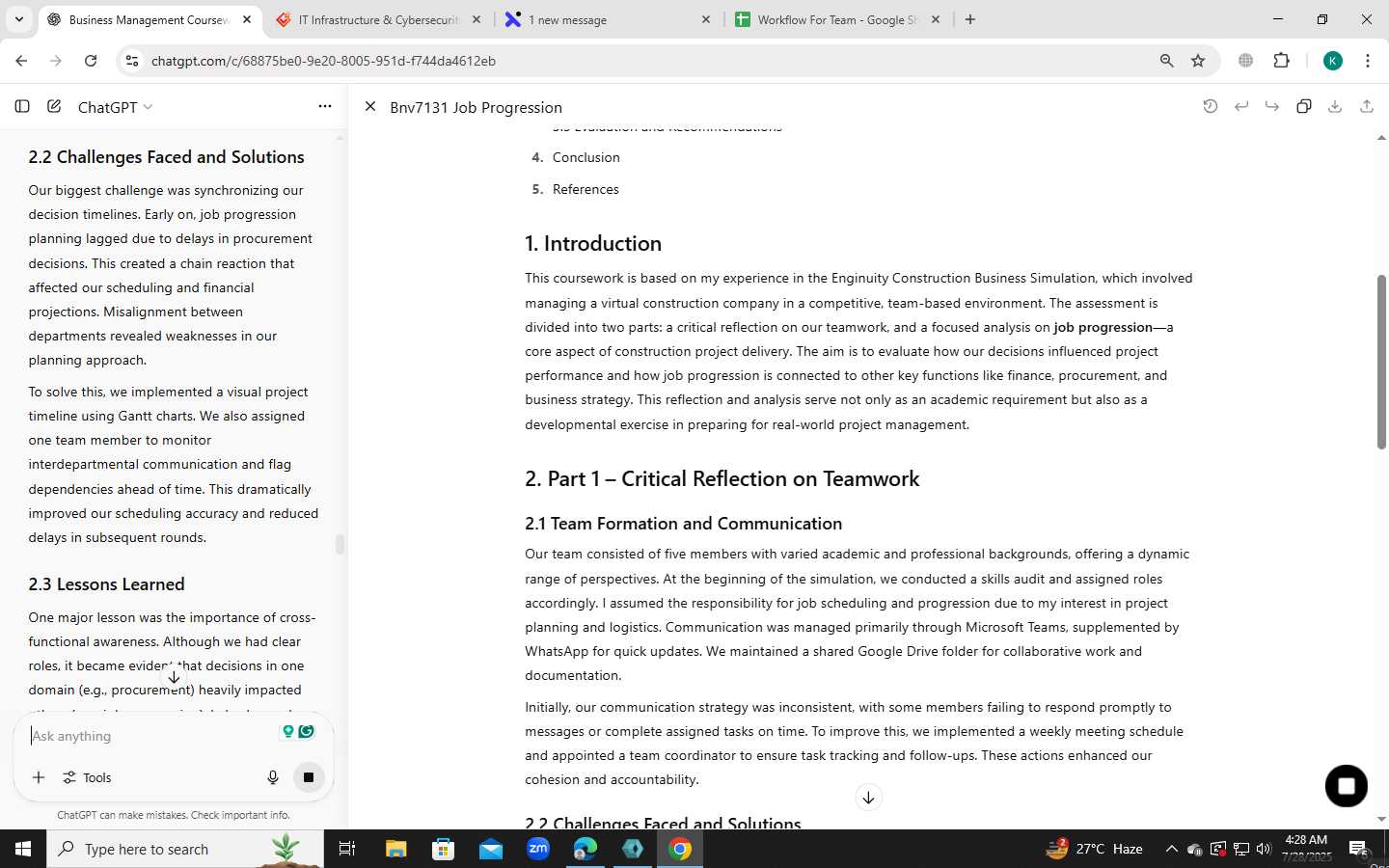This screenshot has width=1389, height=868.
Task: Copy the canvas document contents
Action: [1304, 106]
